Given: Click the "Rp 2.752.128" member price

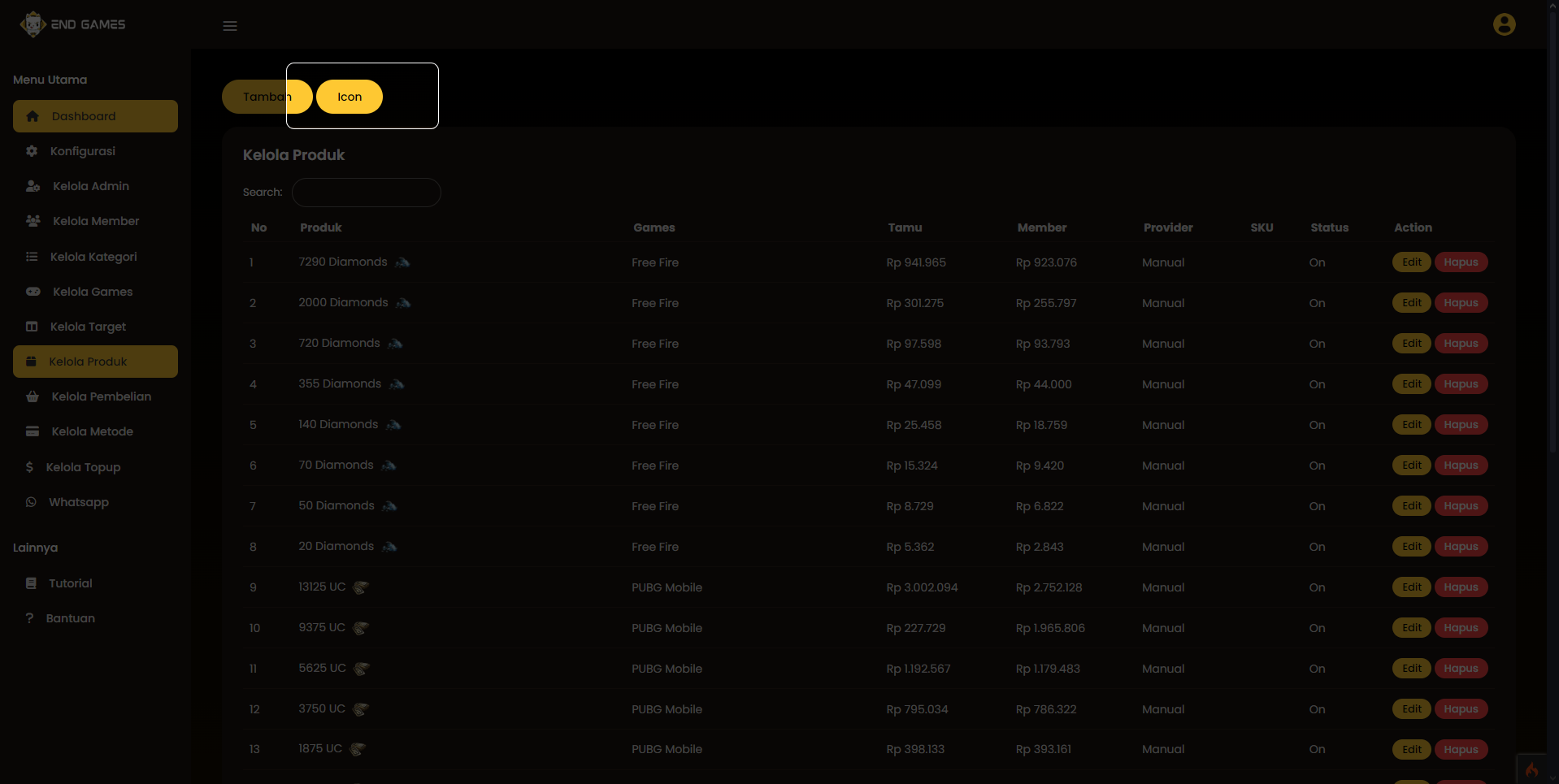Looking at the screenshot, I should tap(1049, 587).
